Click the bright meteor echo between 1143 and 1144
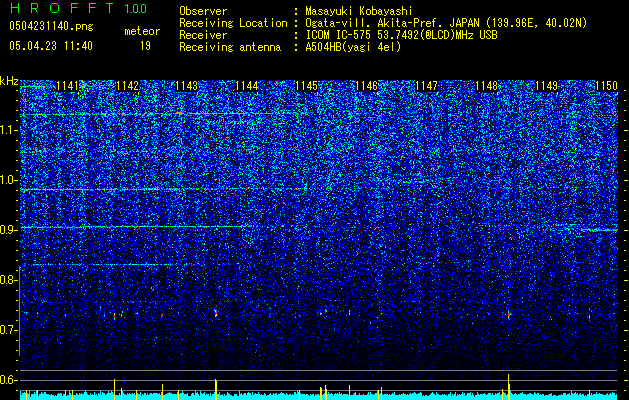 pos(216,313)
